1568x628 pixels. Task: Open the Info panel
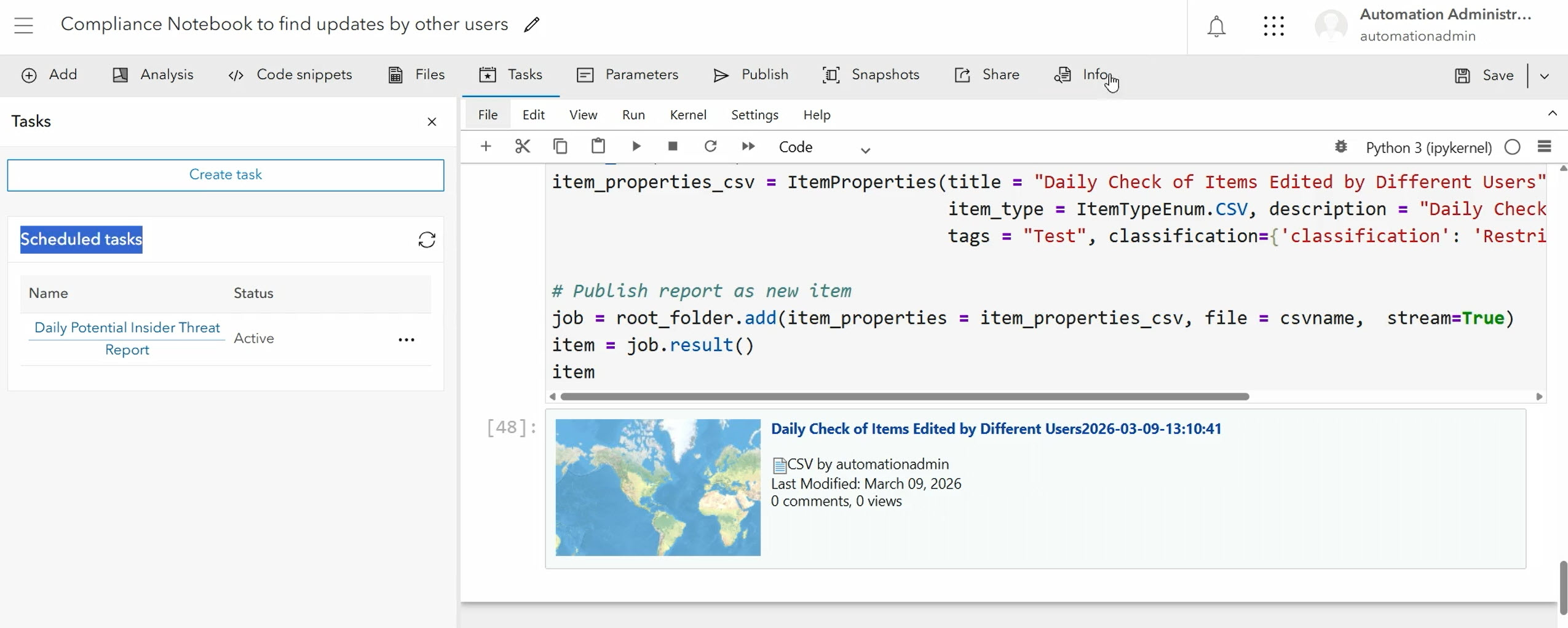click(x=1083, y=75)
